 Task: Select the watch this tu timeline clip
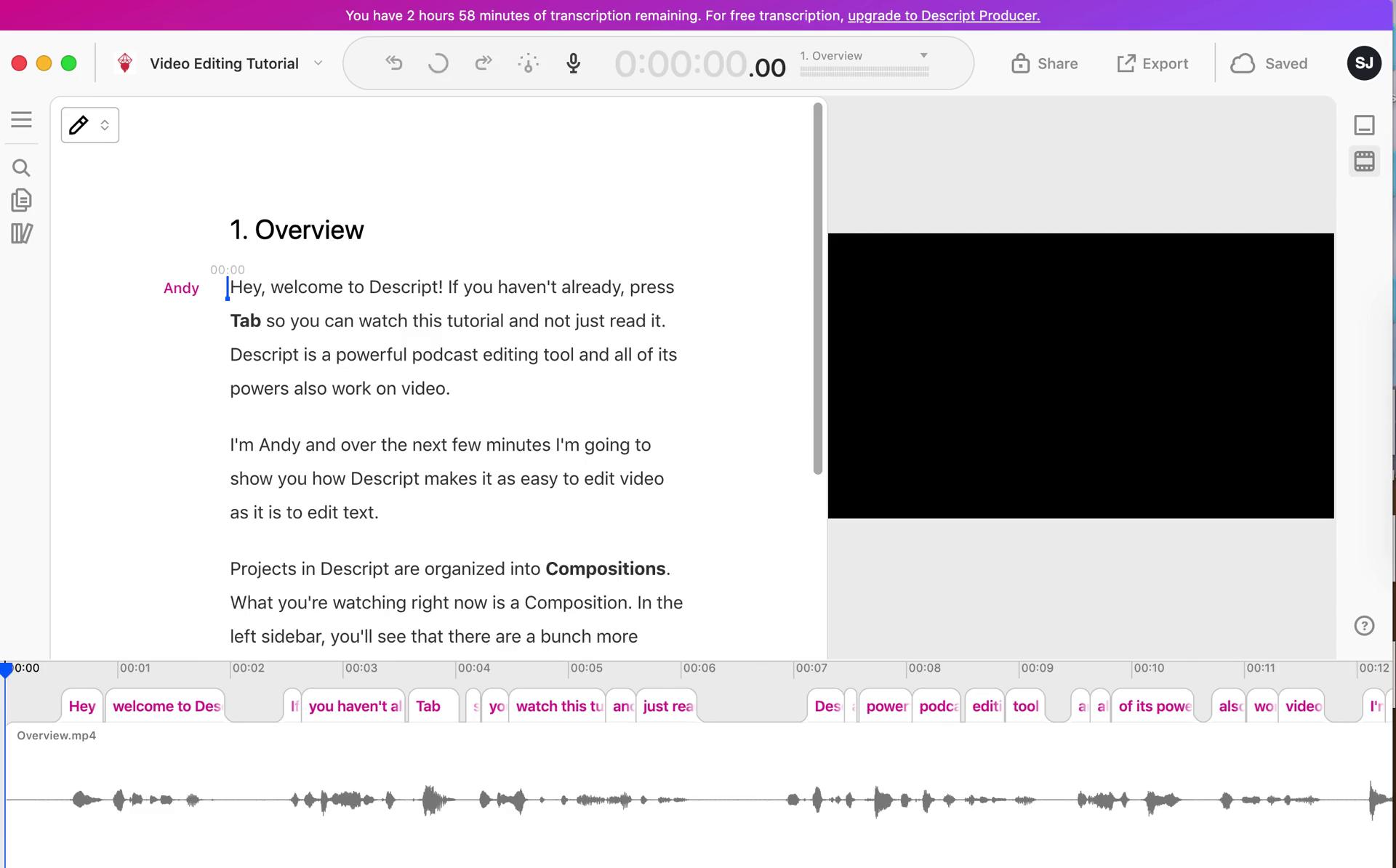click(558, 706)
